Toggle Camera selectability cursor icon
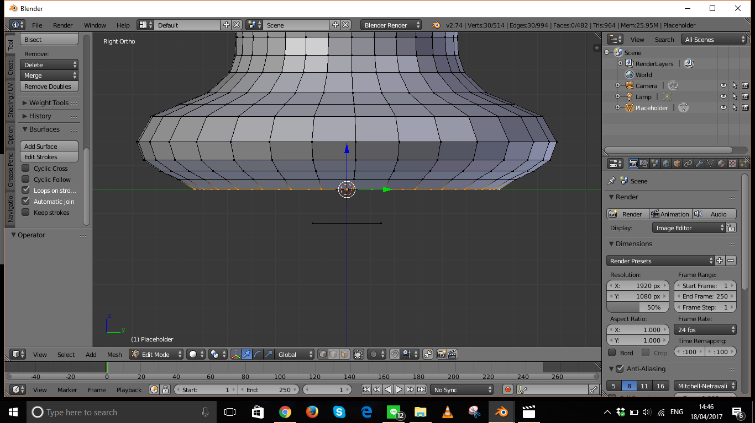The width and height of the screenshot is (755, 423). point(734,86)
